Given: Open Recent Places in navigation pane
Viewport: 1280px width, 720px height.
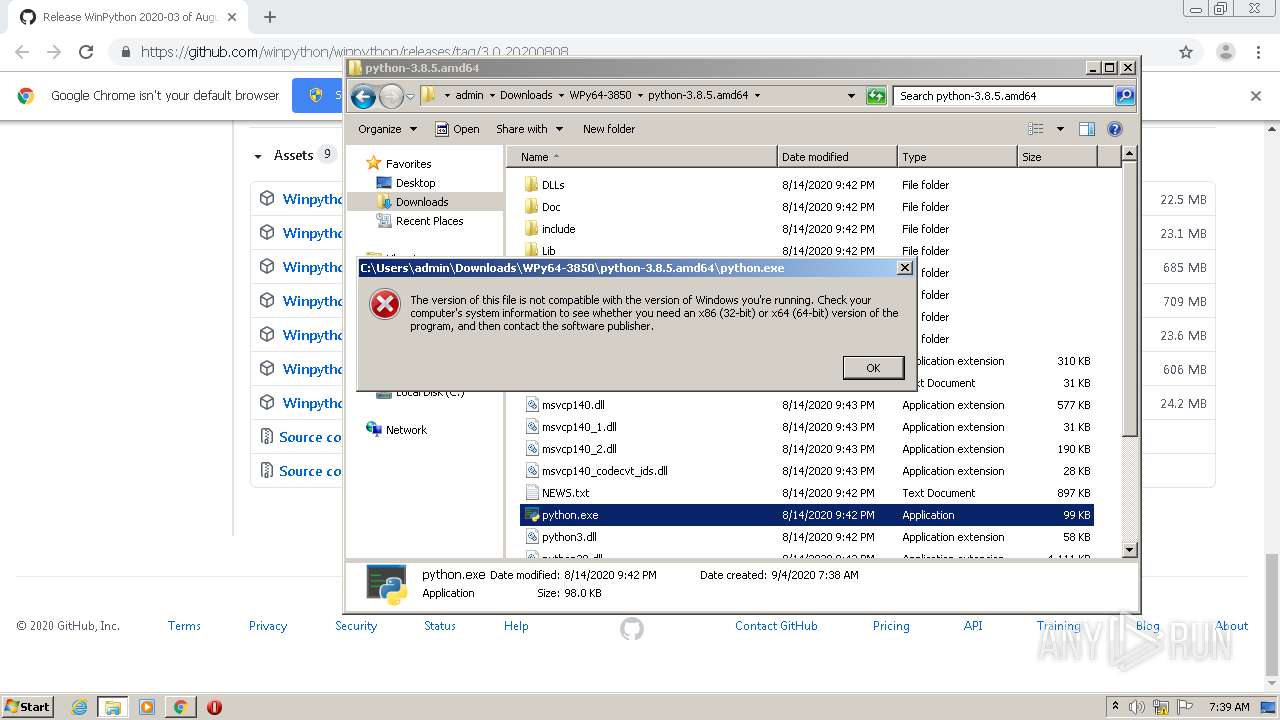Looking at the screenshot, I should pos(420,221).
